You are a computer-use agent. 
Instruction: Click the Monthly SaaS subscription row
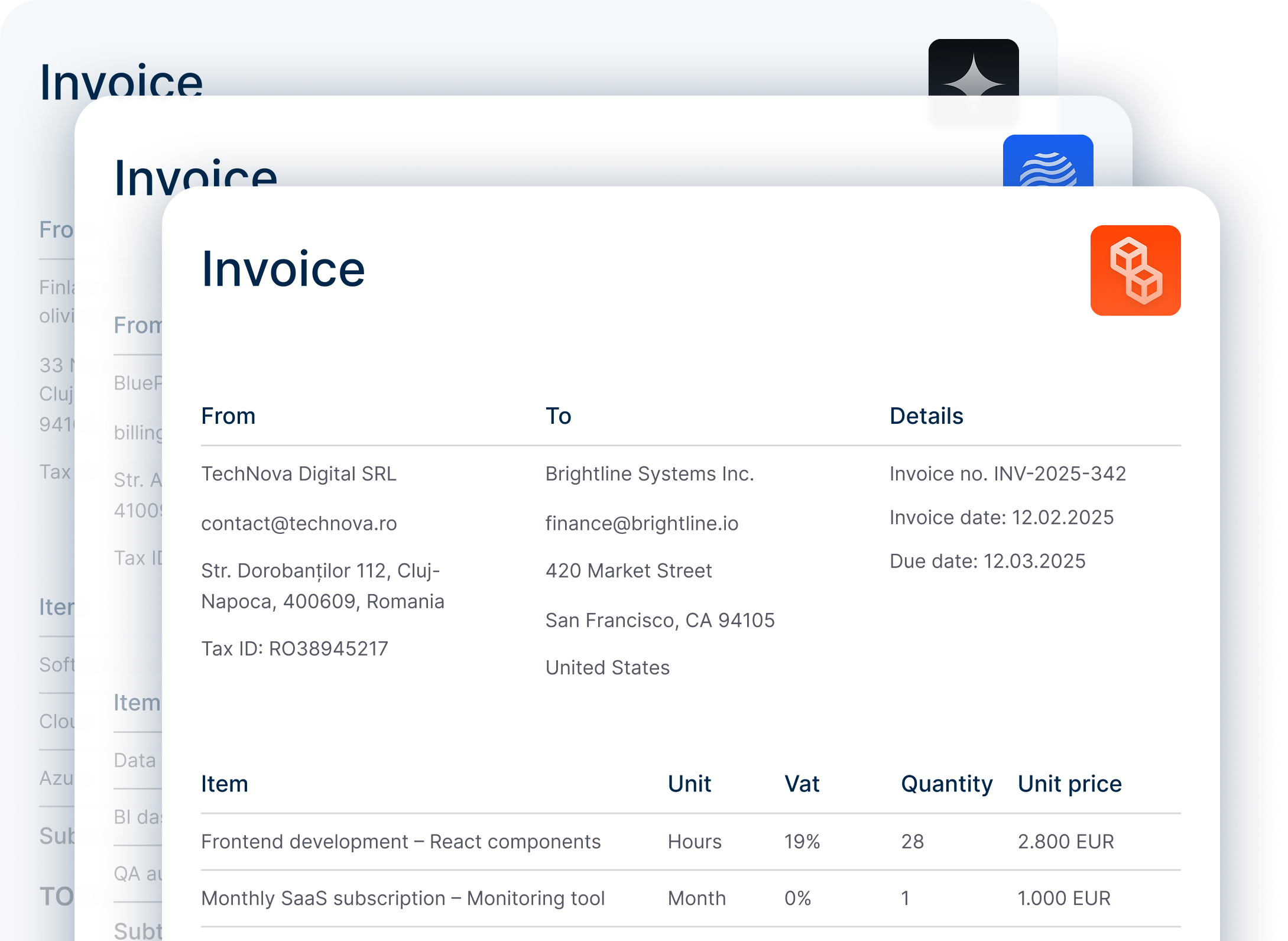403,898
